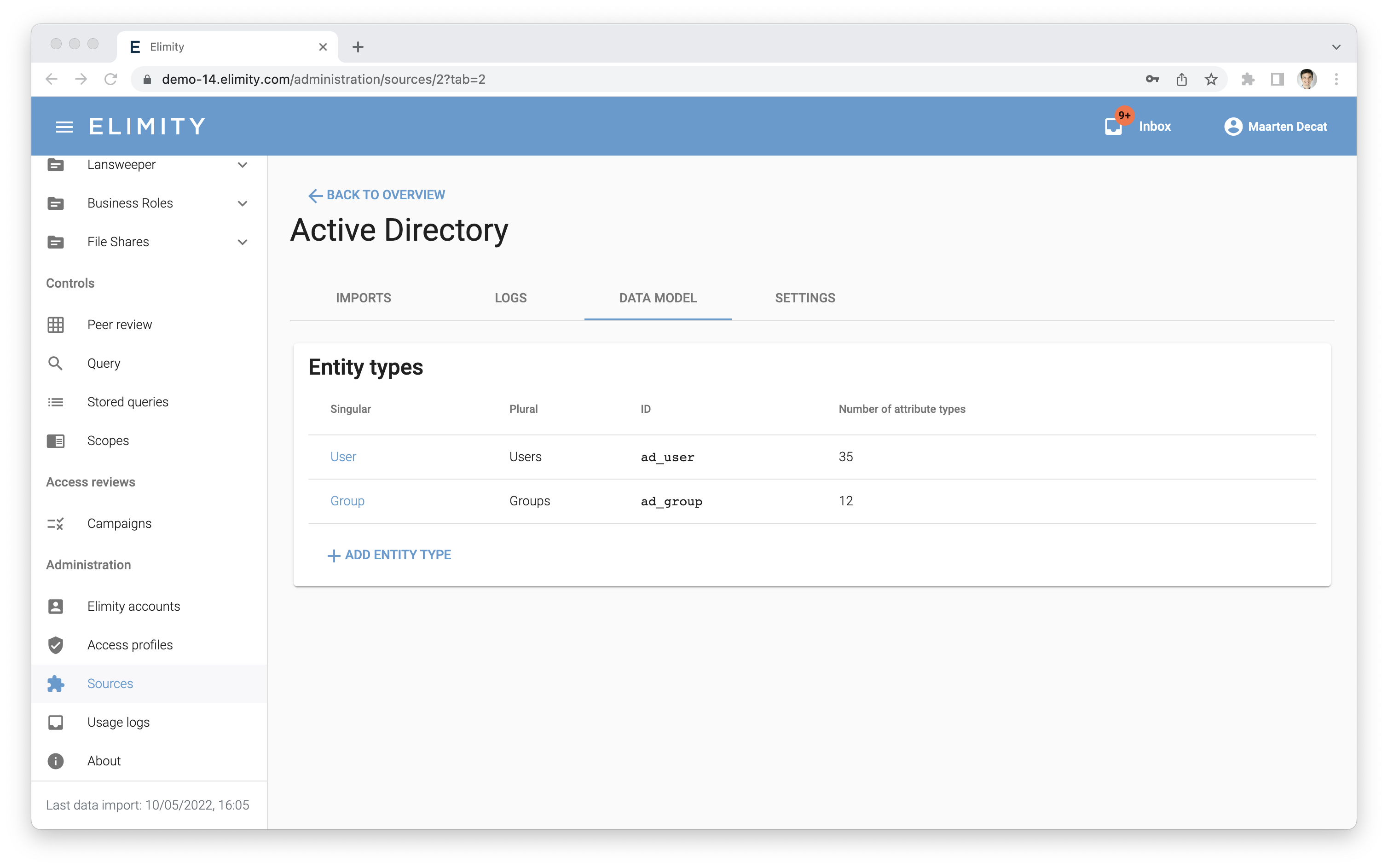Screen dimensions: 1388x868
Task: Click the browser address bar URL
Action: point(324,79)
